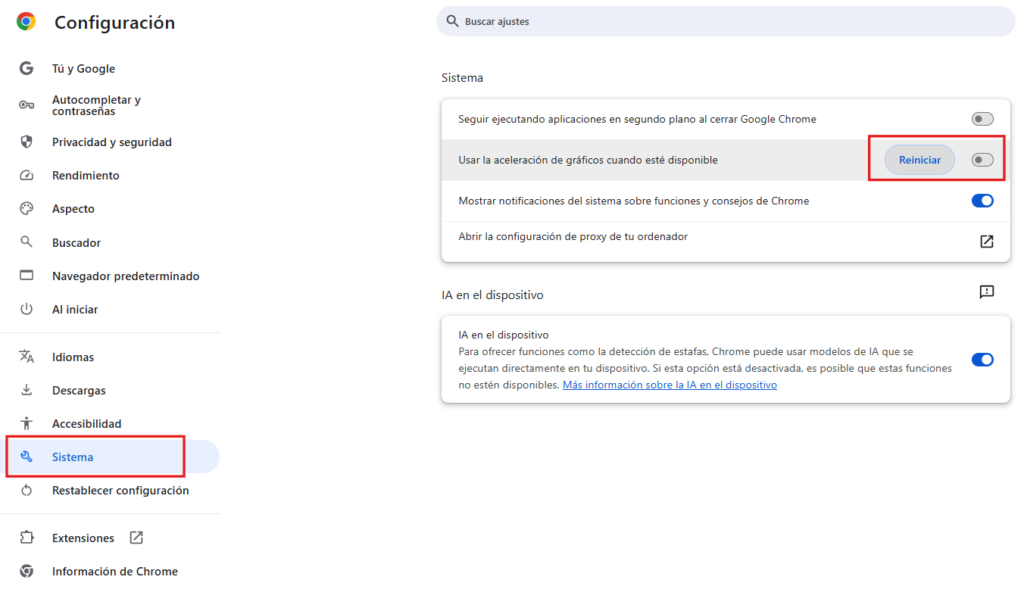
Task: Click the Reiniciar button
Action: click(920, 160)
